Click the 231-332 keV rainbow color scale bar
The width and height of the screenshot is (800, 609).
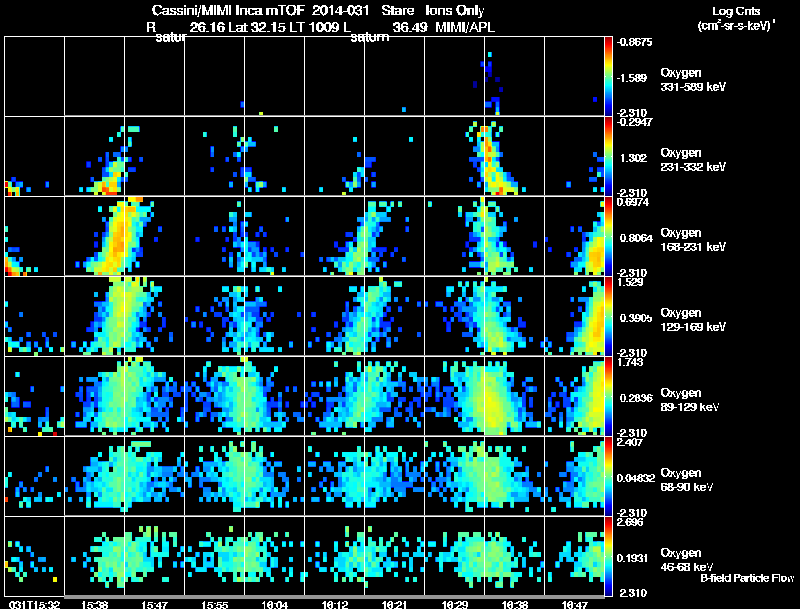(608, 156)
